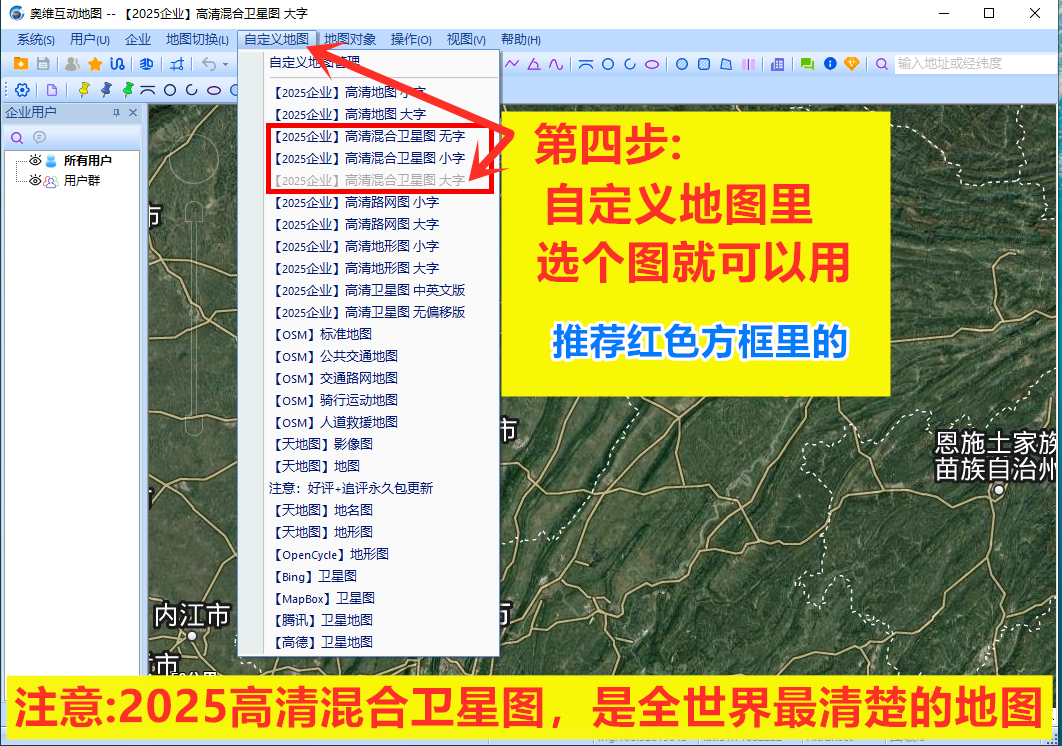The width and height of the screenshot is (1062, 746).
Task: Toggle eye visibility for 所有用户
Action: (x=35, y=160)
